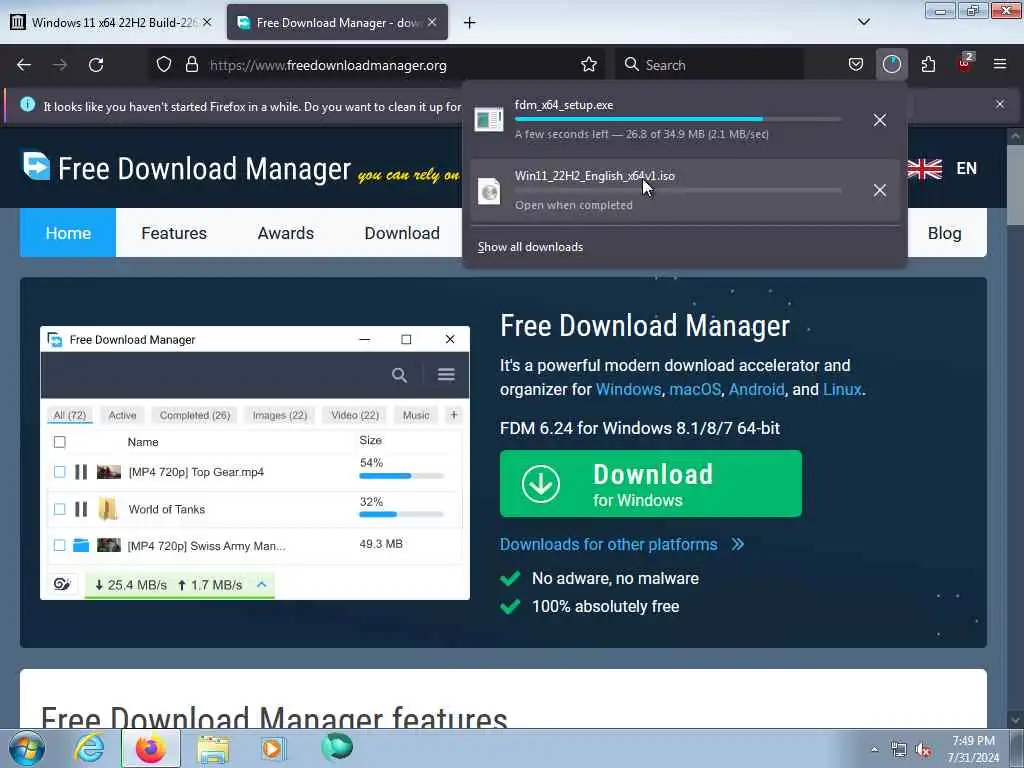Select the Free Download Manager browser tab
Image resolution: width=1024 pixels, height=768 pixels.
point(337,23)
